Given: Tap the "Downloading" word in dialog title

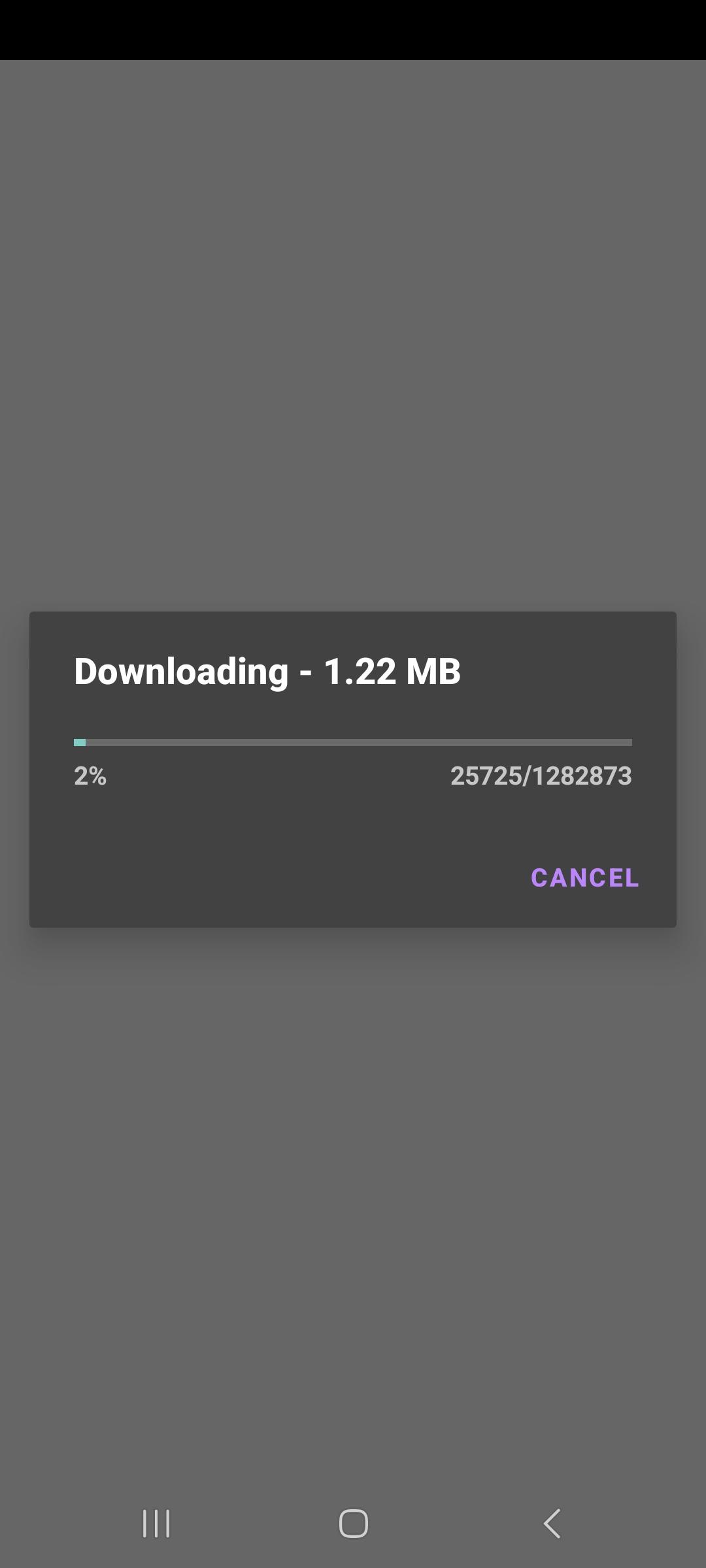Looking at the screenshot, I should [181, 672].
